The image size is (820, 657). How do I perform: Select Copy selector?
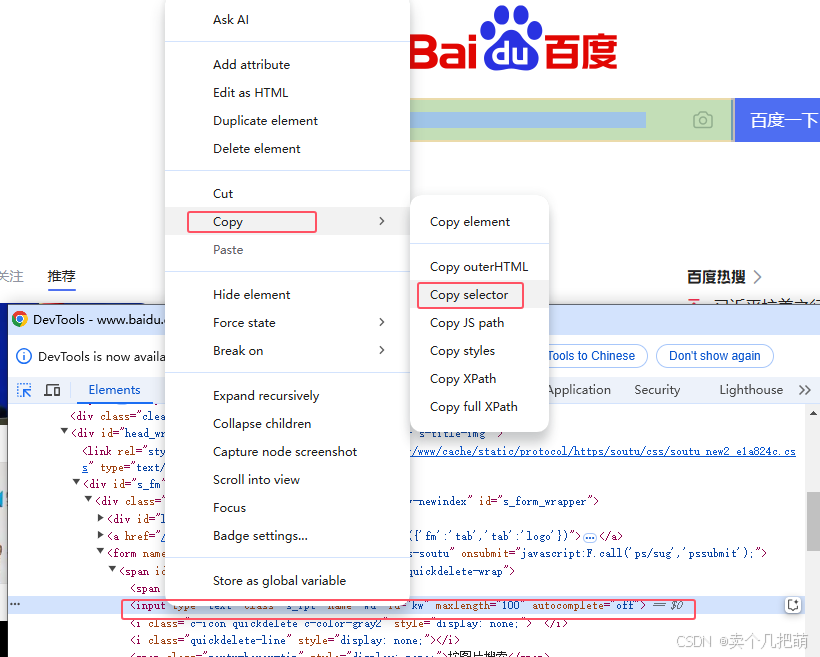(470, 295)
